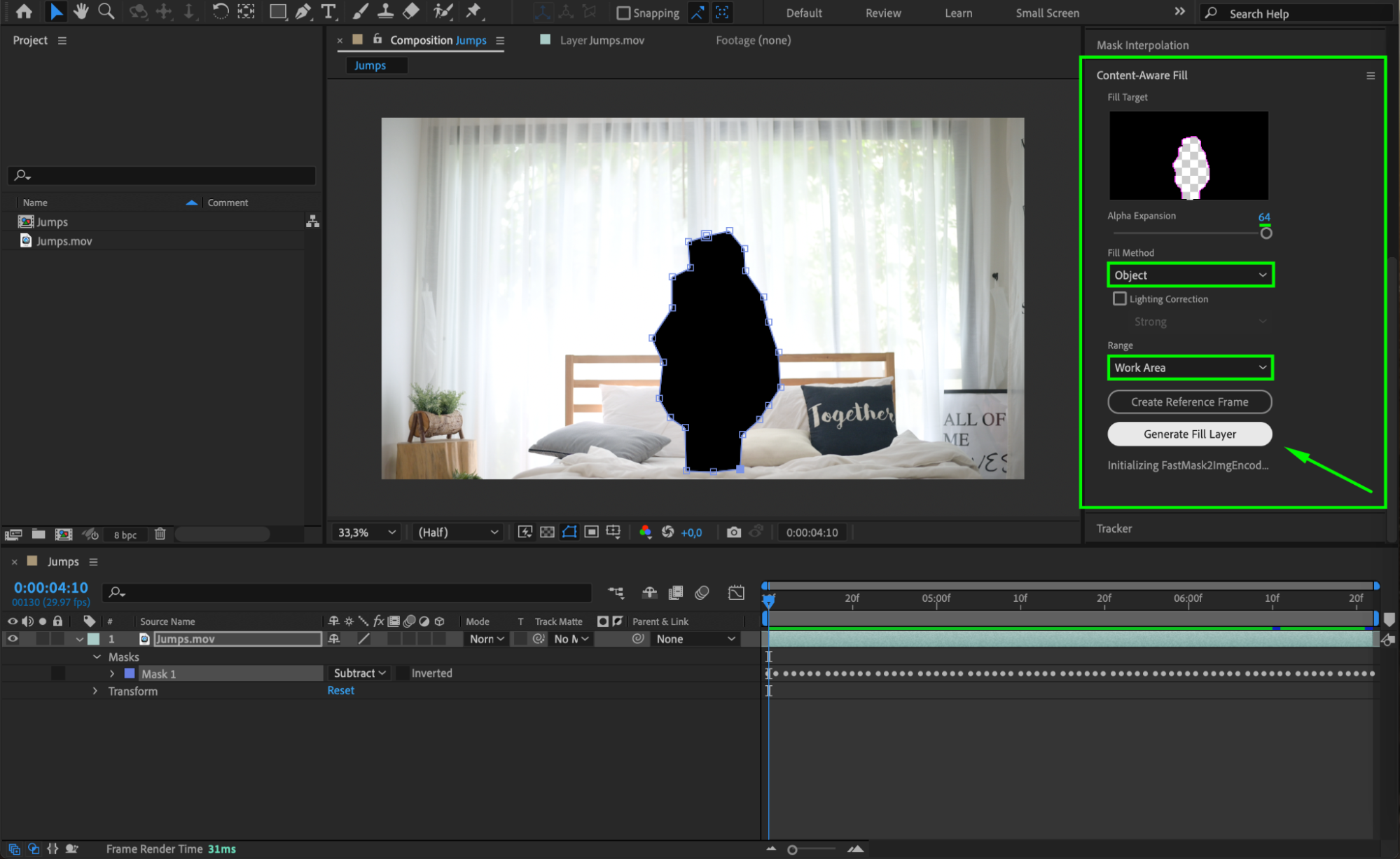The image size is (1400, 859).
Task: Switch to Layer Jumps.mov tab
Action: pos(602,41)
